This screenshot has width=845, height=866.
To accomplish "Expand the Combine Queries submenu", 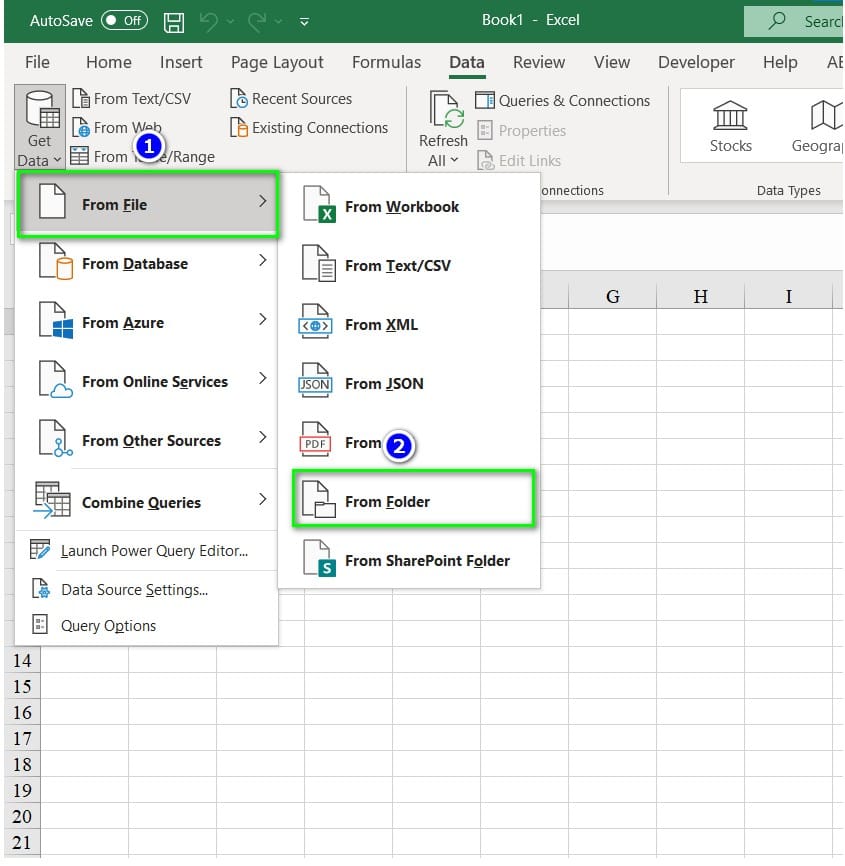I will pos(148,501).
